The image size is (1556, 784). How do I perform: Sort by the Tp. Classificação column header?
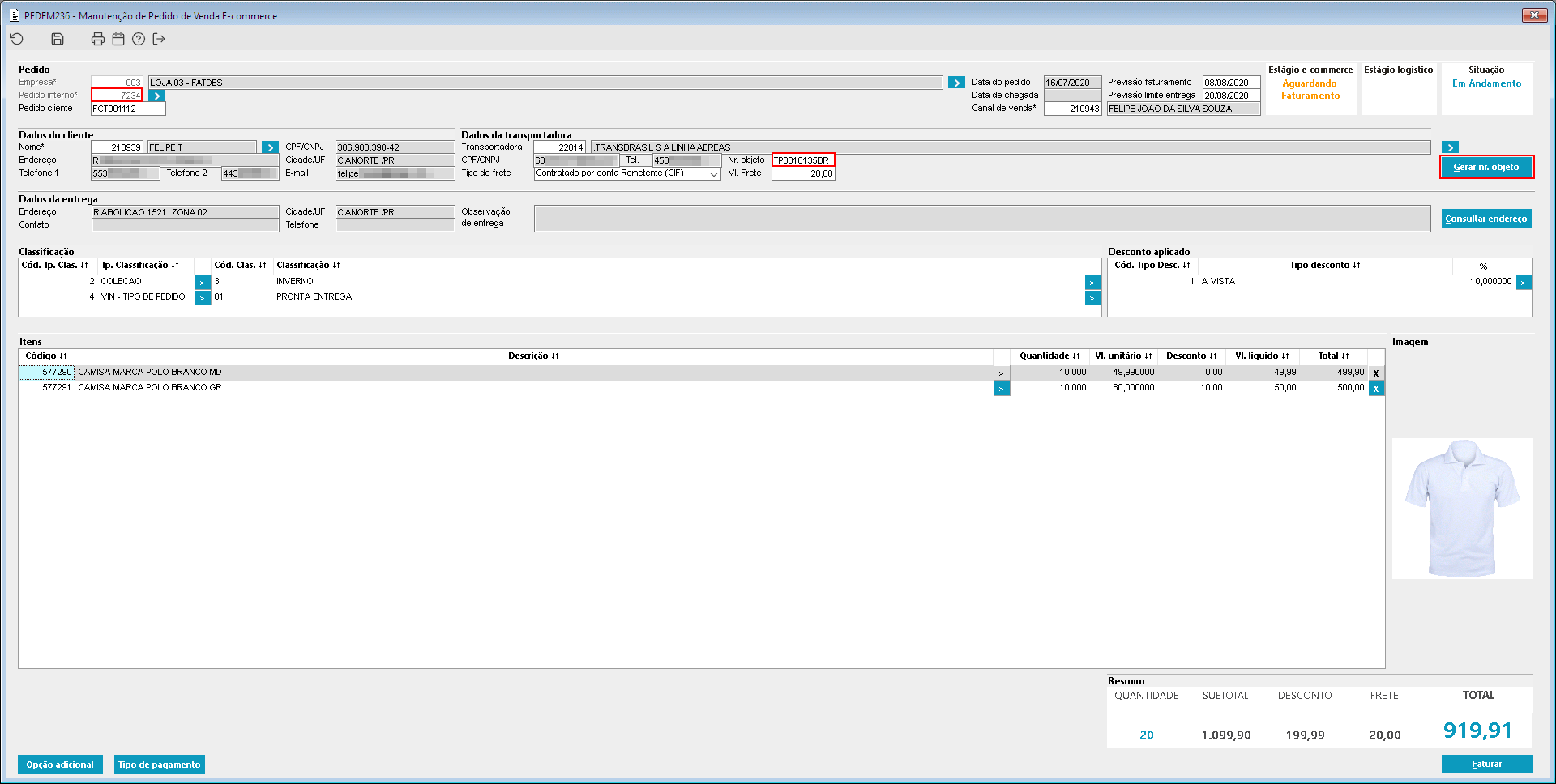pos(140,266)
